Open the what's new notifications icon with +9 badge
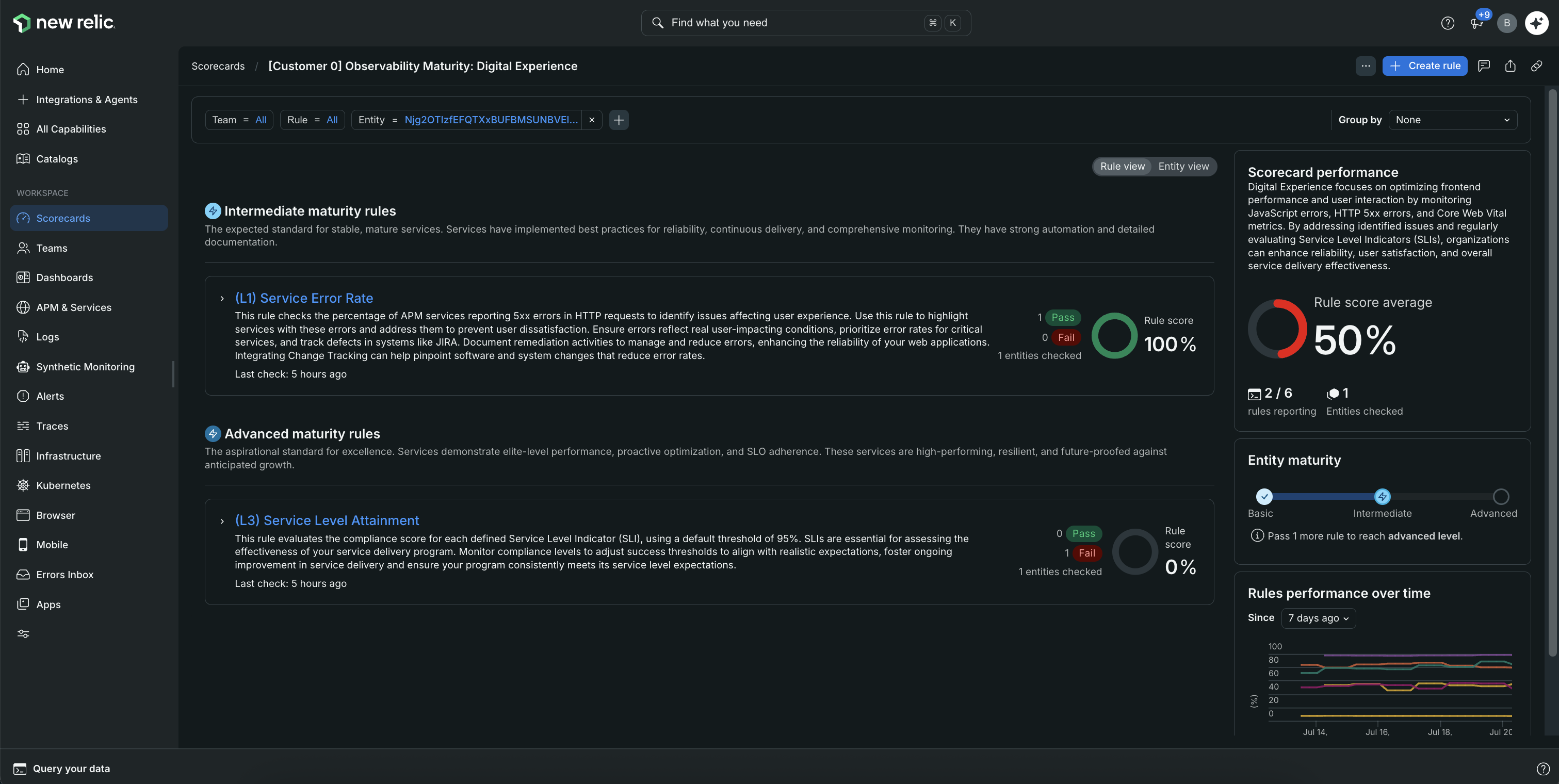 tap(1476, 23)
